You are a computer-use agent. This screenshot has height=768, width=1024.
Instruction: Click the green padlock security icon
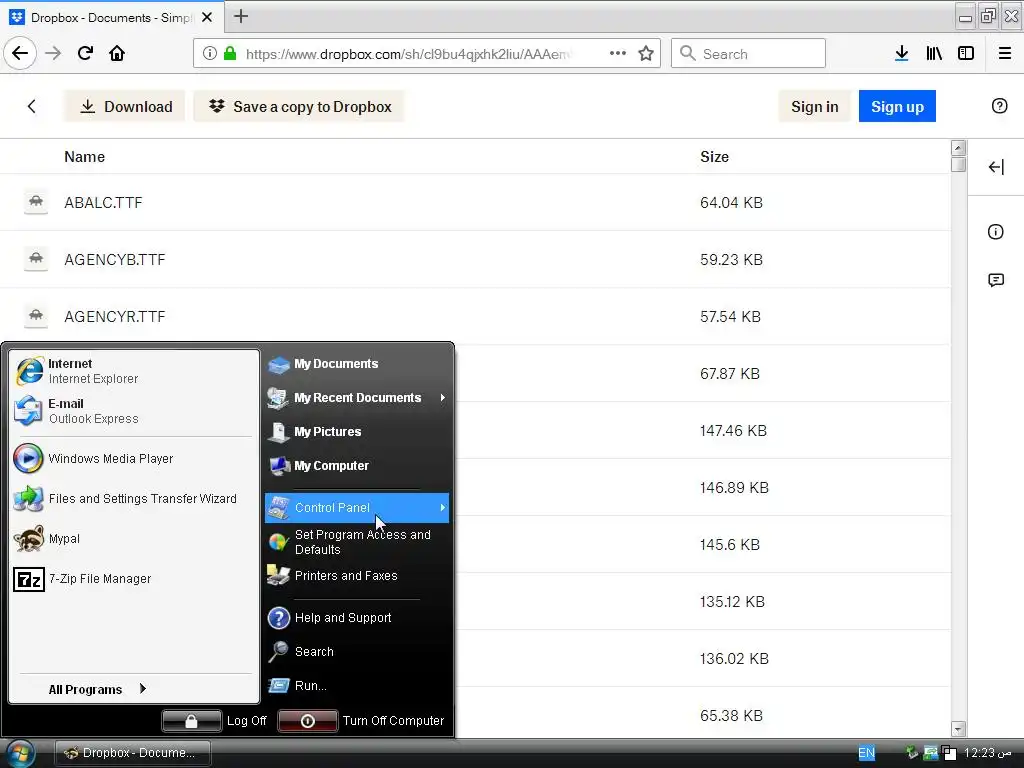(x=230, y=53)
